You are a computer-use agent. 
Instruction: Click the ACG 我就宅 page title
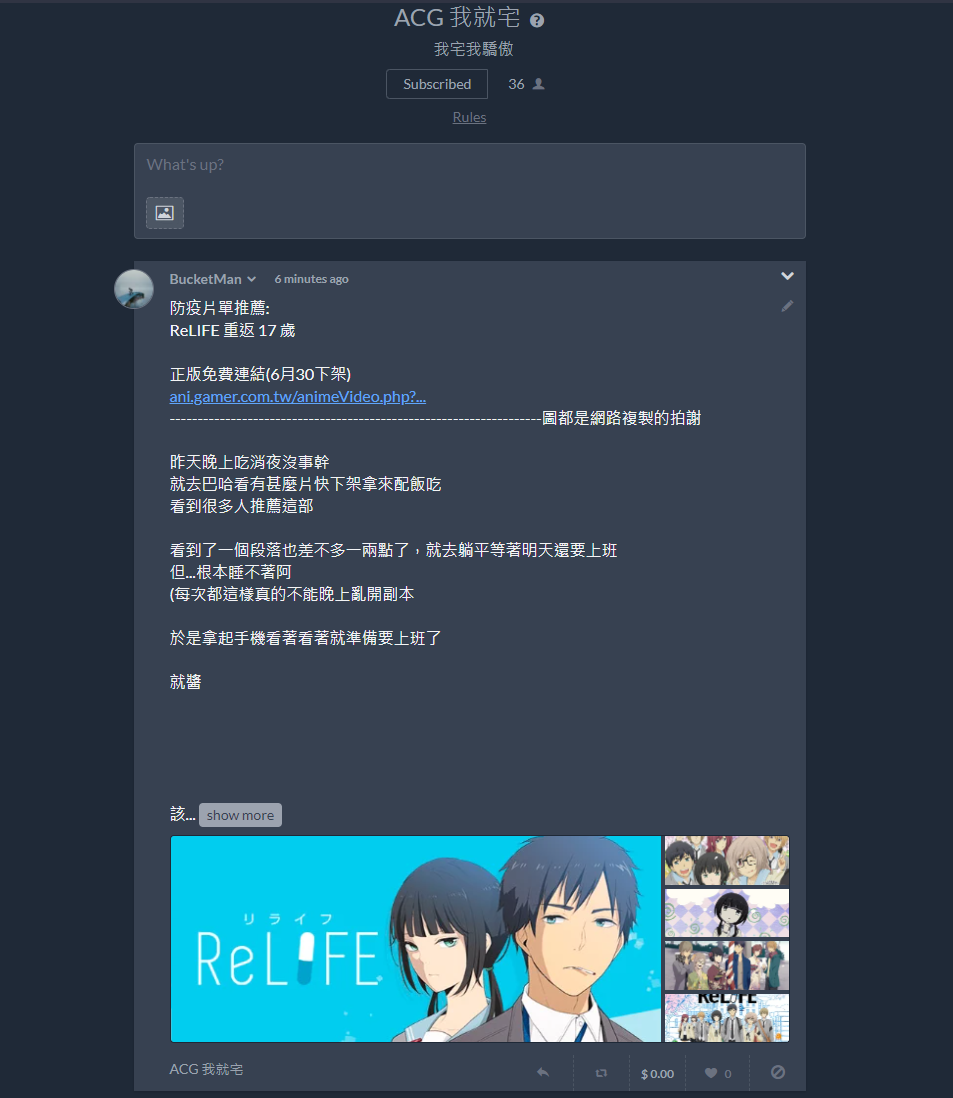click(457, 18)
